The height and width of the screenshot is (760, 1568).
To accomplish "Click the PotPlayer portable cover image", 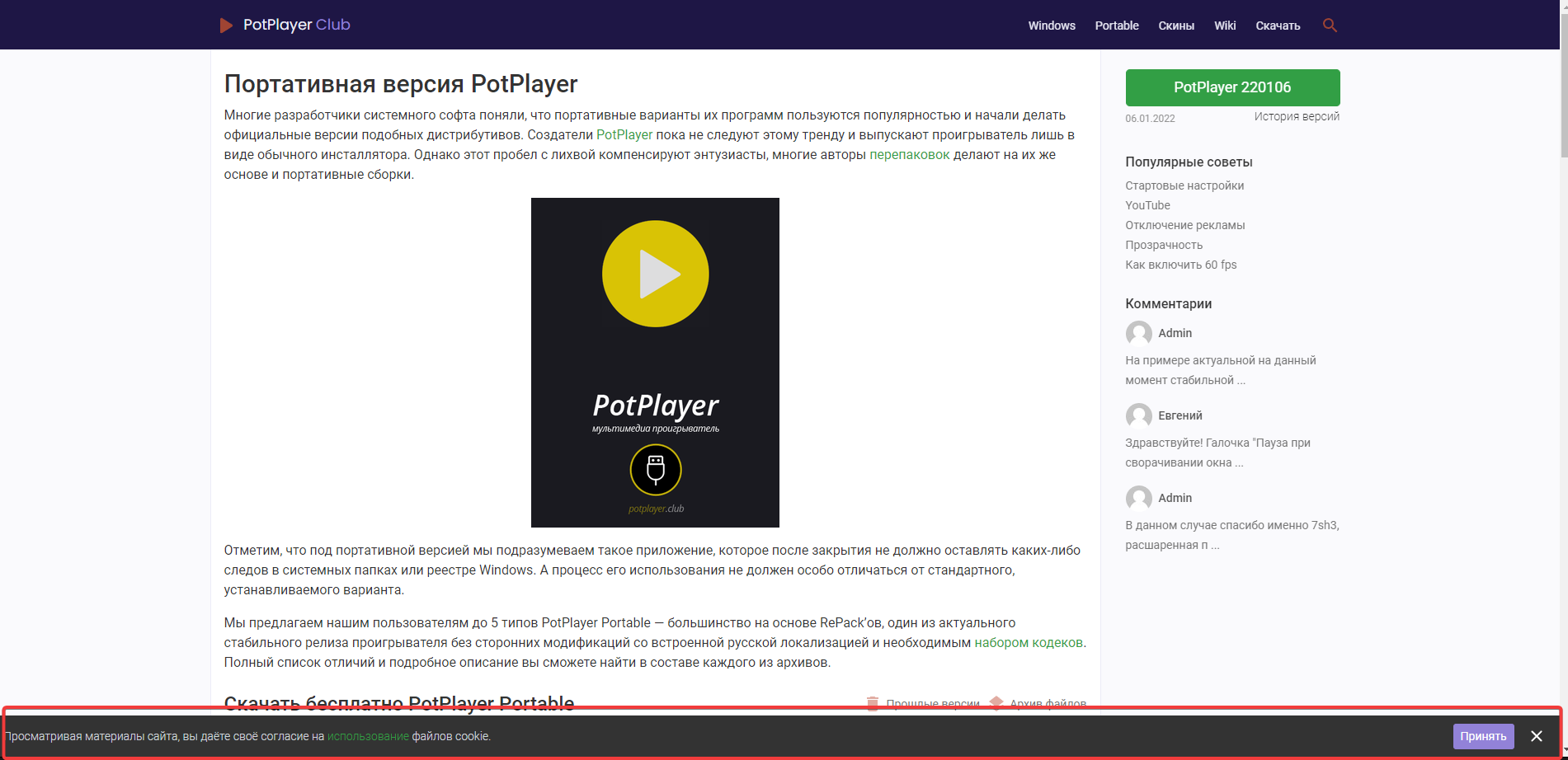I will point(655,362).
